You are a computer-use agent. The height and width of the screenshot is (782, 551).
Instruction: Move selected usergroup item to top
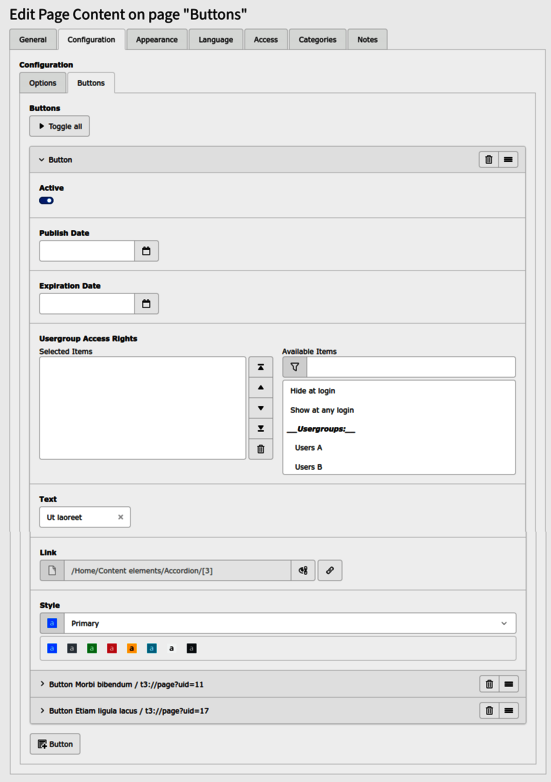261,367
